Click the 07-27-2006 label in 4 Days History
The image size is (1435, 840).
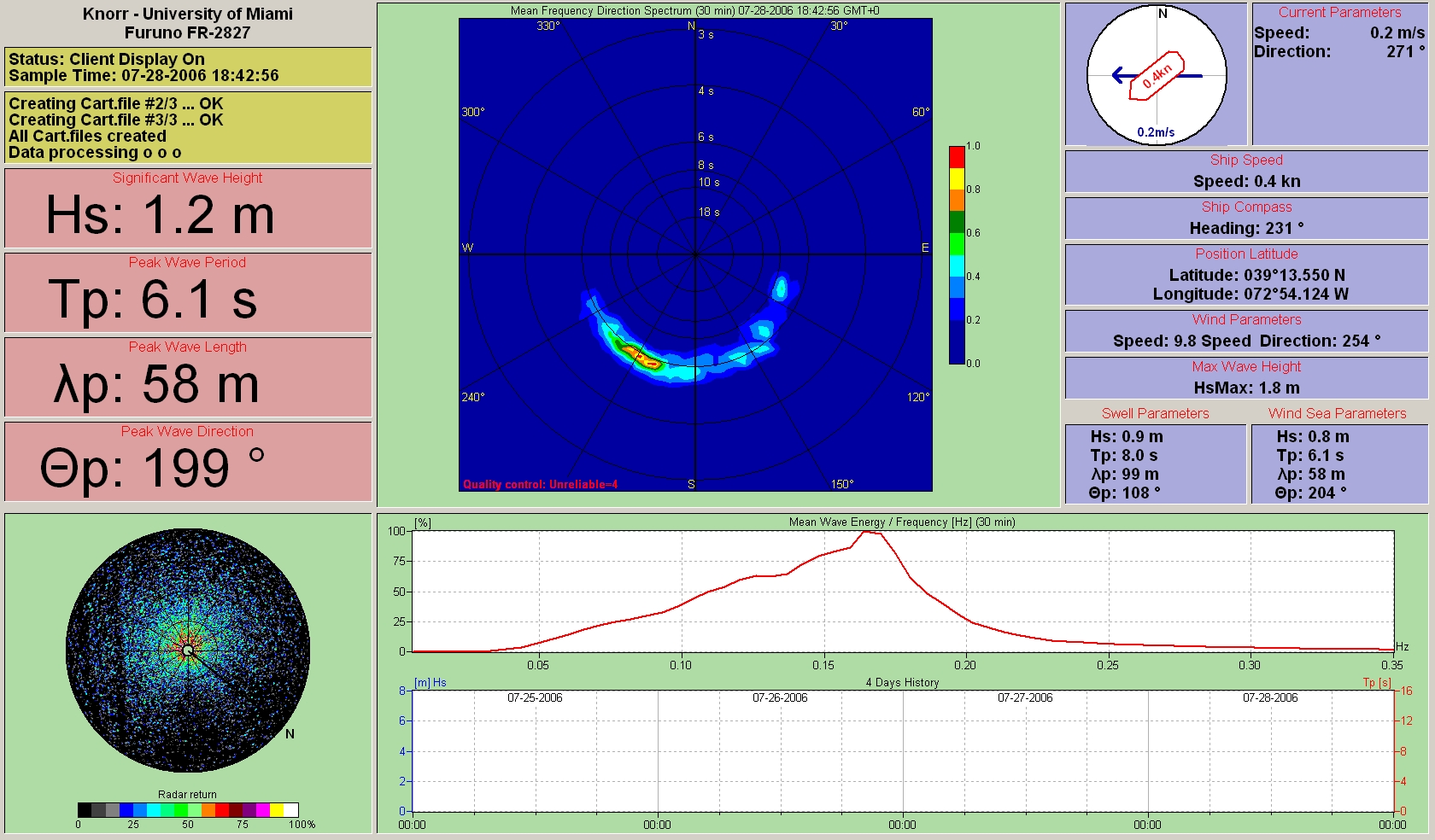[1025, 697]
